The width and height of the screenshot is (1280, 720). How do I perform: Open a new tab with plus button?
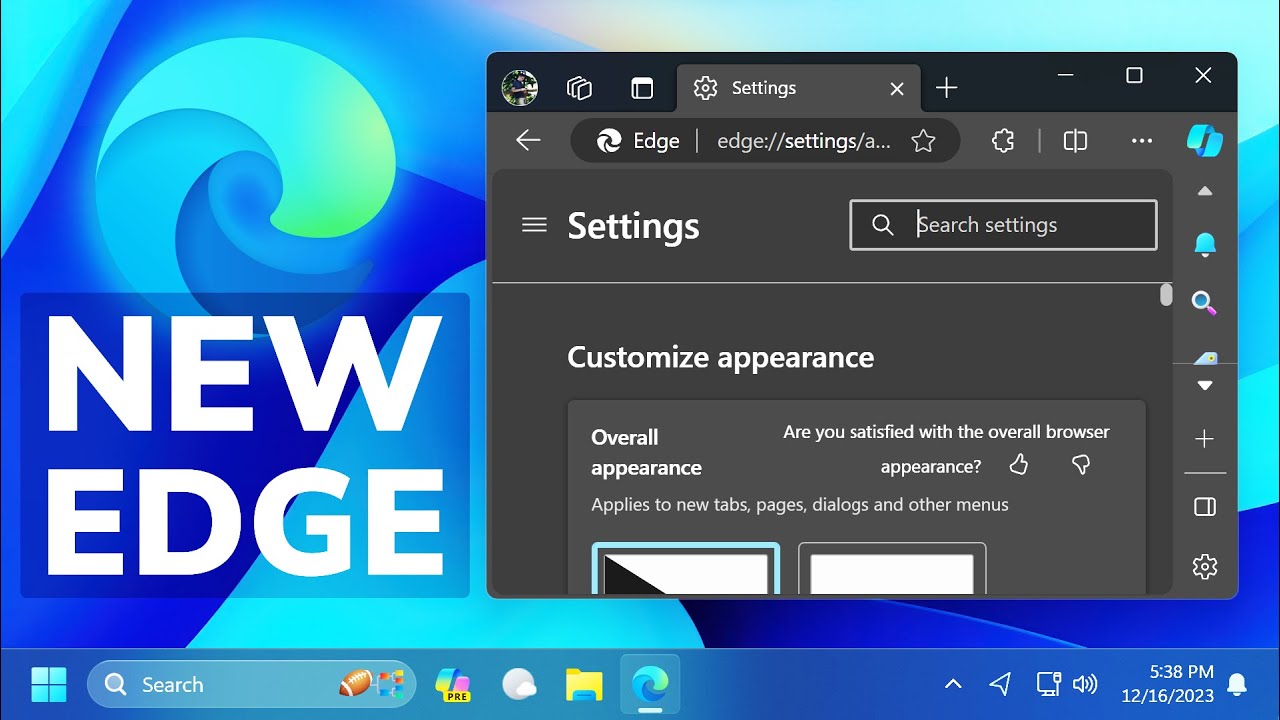(946, 88)
